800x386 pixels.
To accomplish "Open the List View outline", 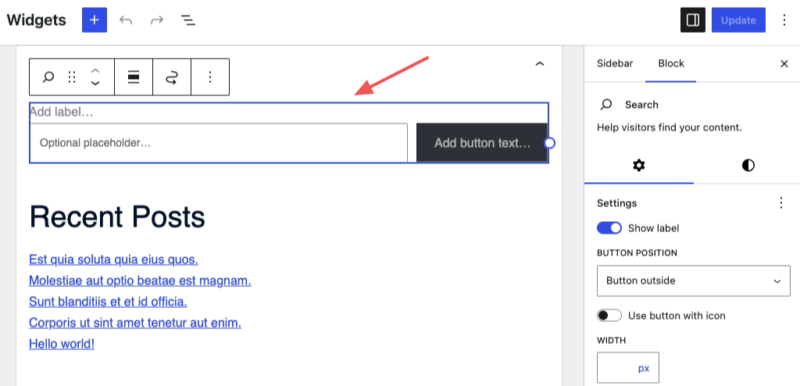I will pos(188,20).
